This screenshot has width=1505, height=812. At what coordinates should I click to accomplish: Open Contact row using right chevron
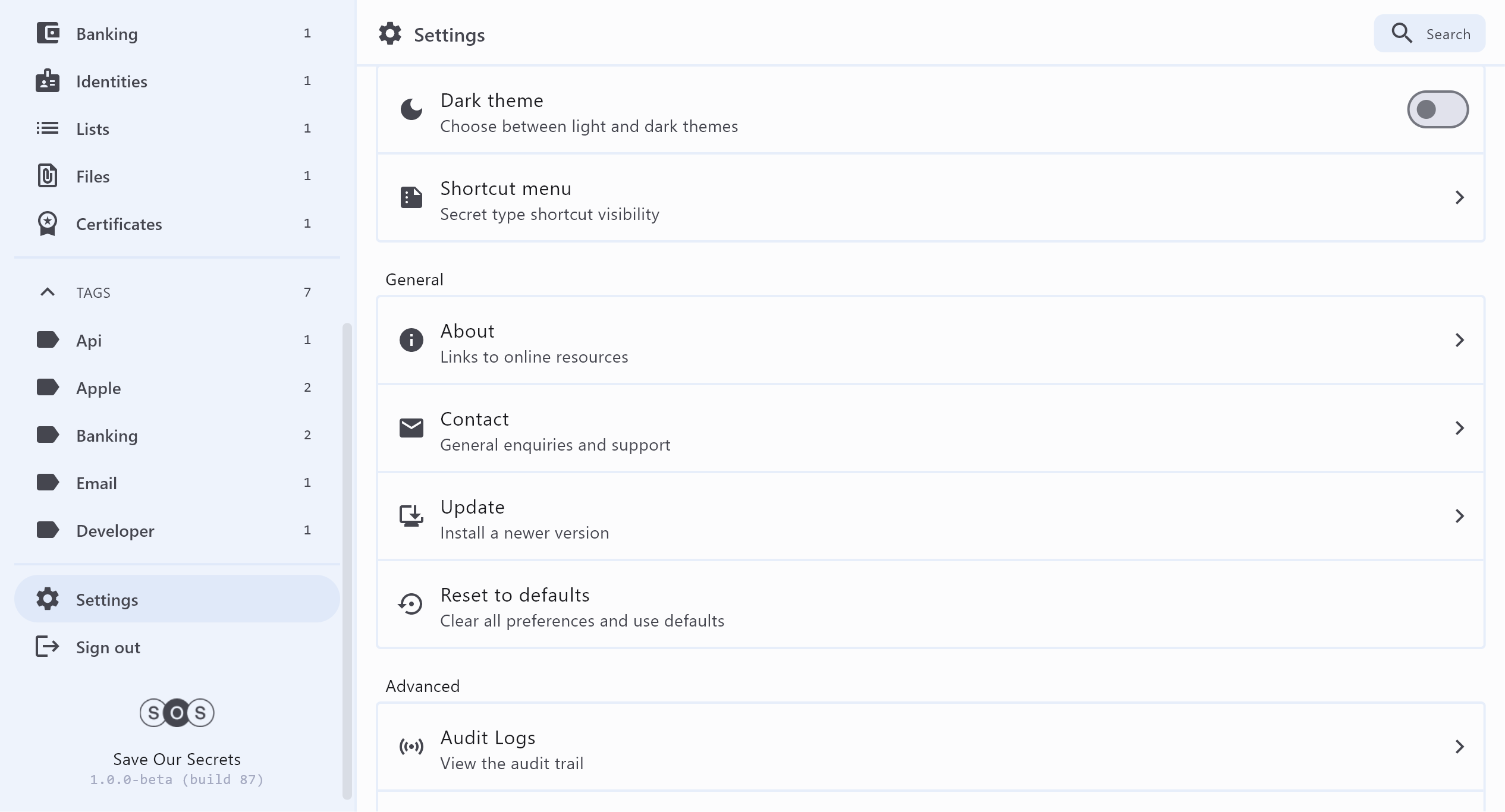1459,428
